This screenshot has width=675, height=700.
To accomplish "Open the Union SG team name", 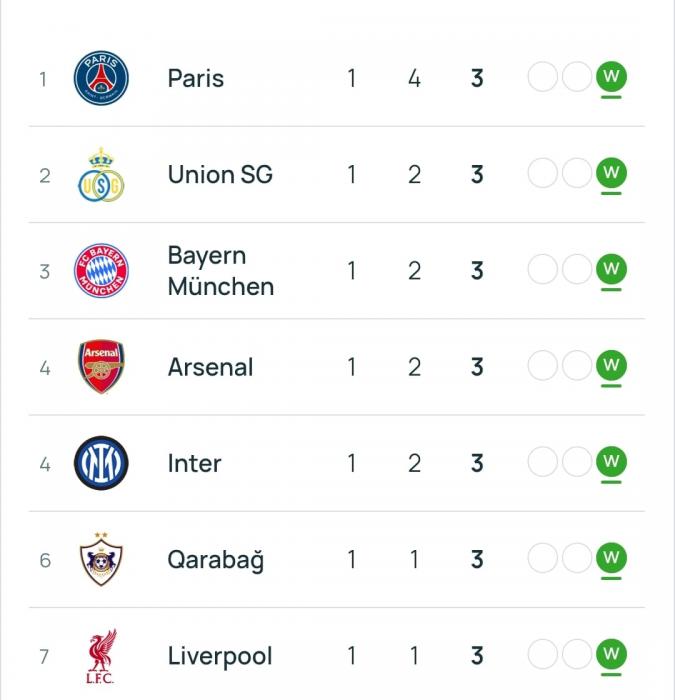I will 220,175.
